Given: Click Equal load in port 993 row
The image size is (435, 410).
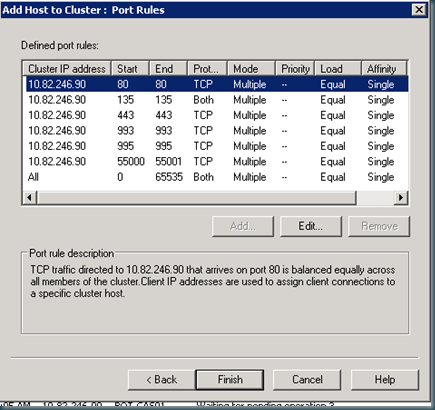Looking at the screenshot, I should point(333,131).
